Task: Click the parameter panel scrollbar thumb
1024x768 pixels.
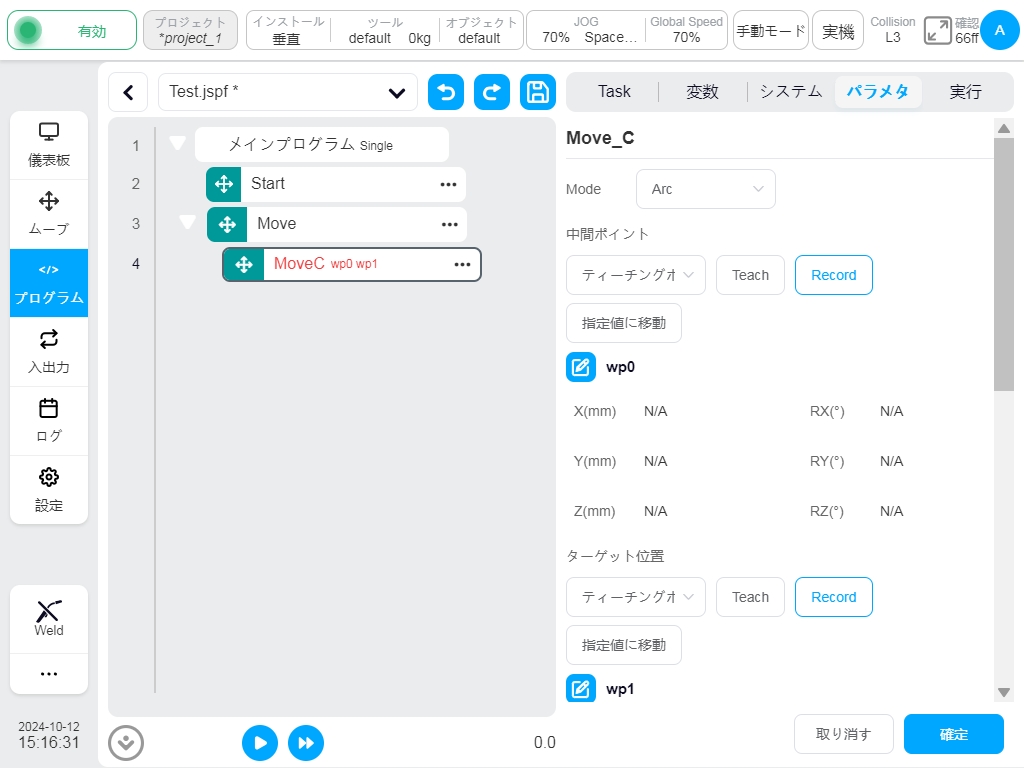Action: (1004, 264)
